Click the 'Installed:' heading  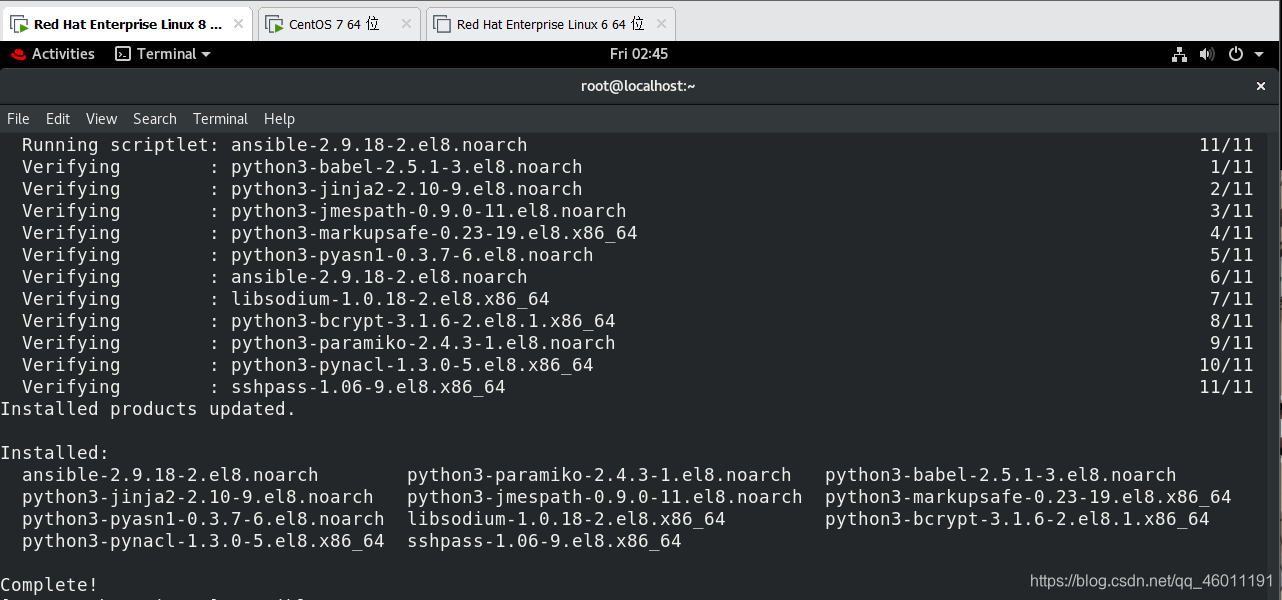[55, 453]
